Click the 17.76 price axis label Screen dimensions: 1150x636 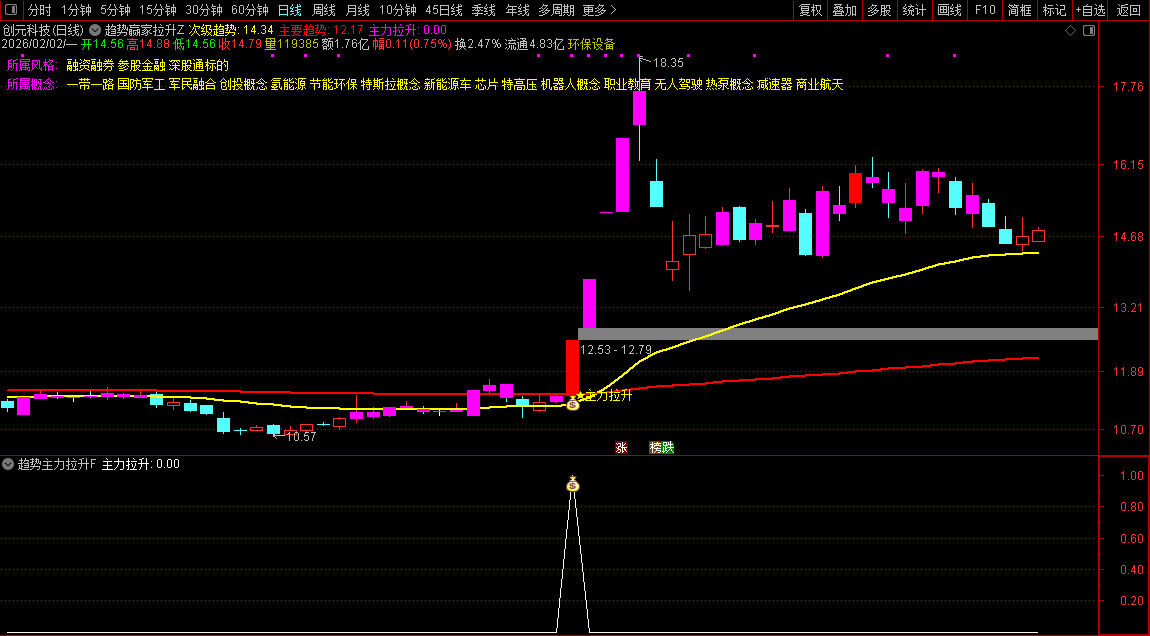[1128, 87]
